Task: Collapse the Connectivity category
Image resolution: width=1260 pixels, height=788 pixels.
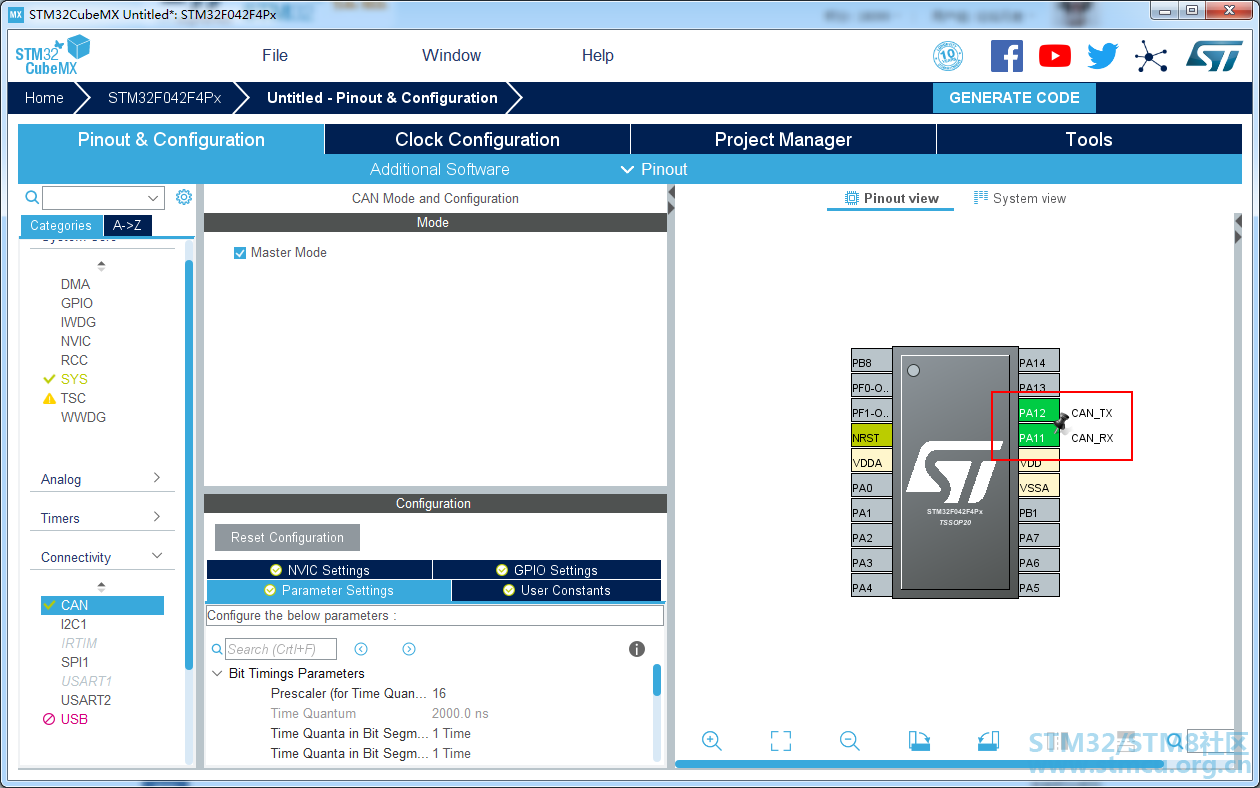Action: (101, 557)
